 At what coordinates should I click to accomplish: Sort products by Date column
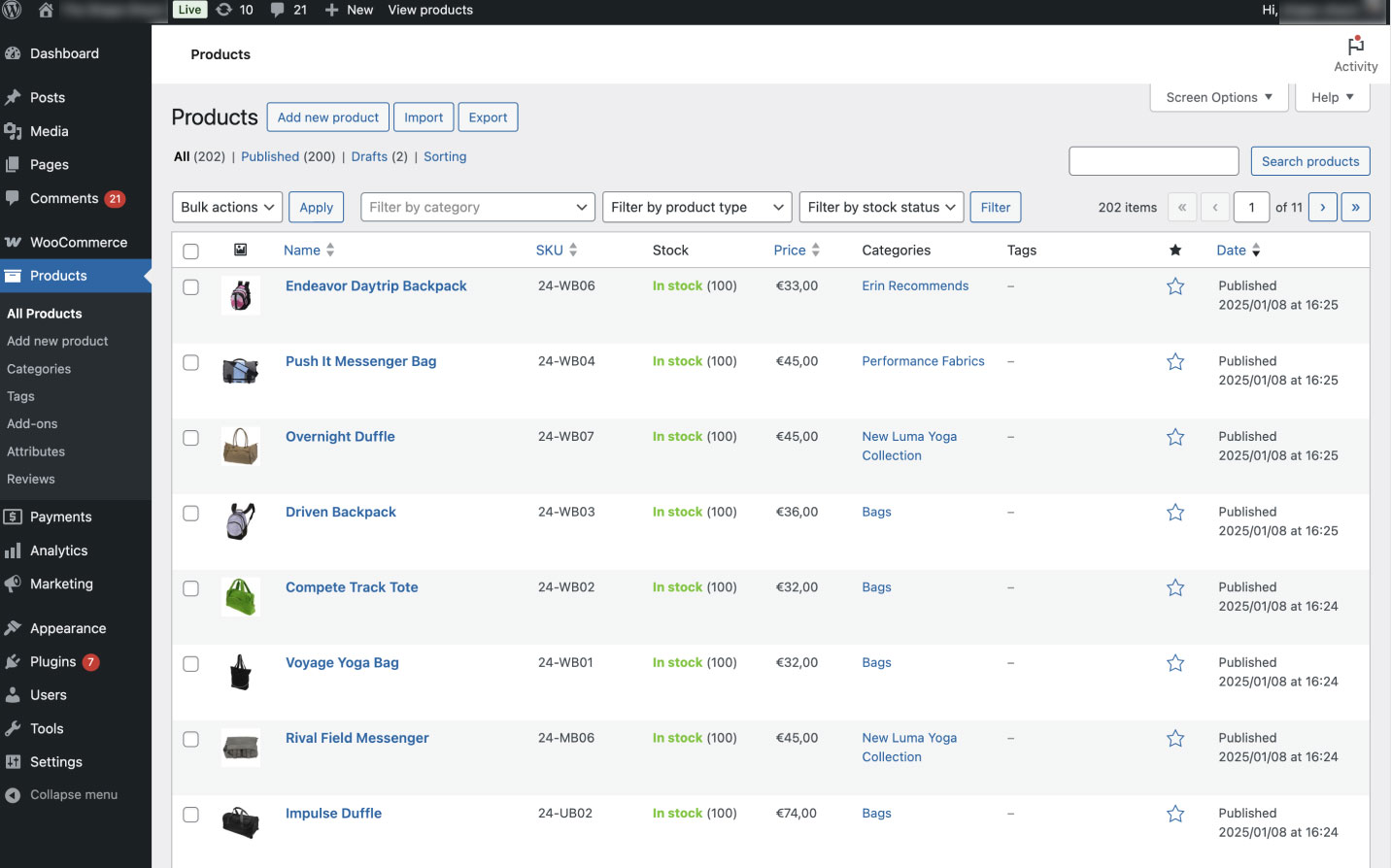tap(1238, 250)
